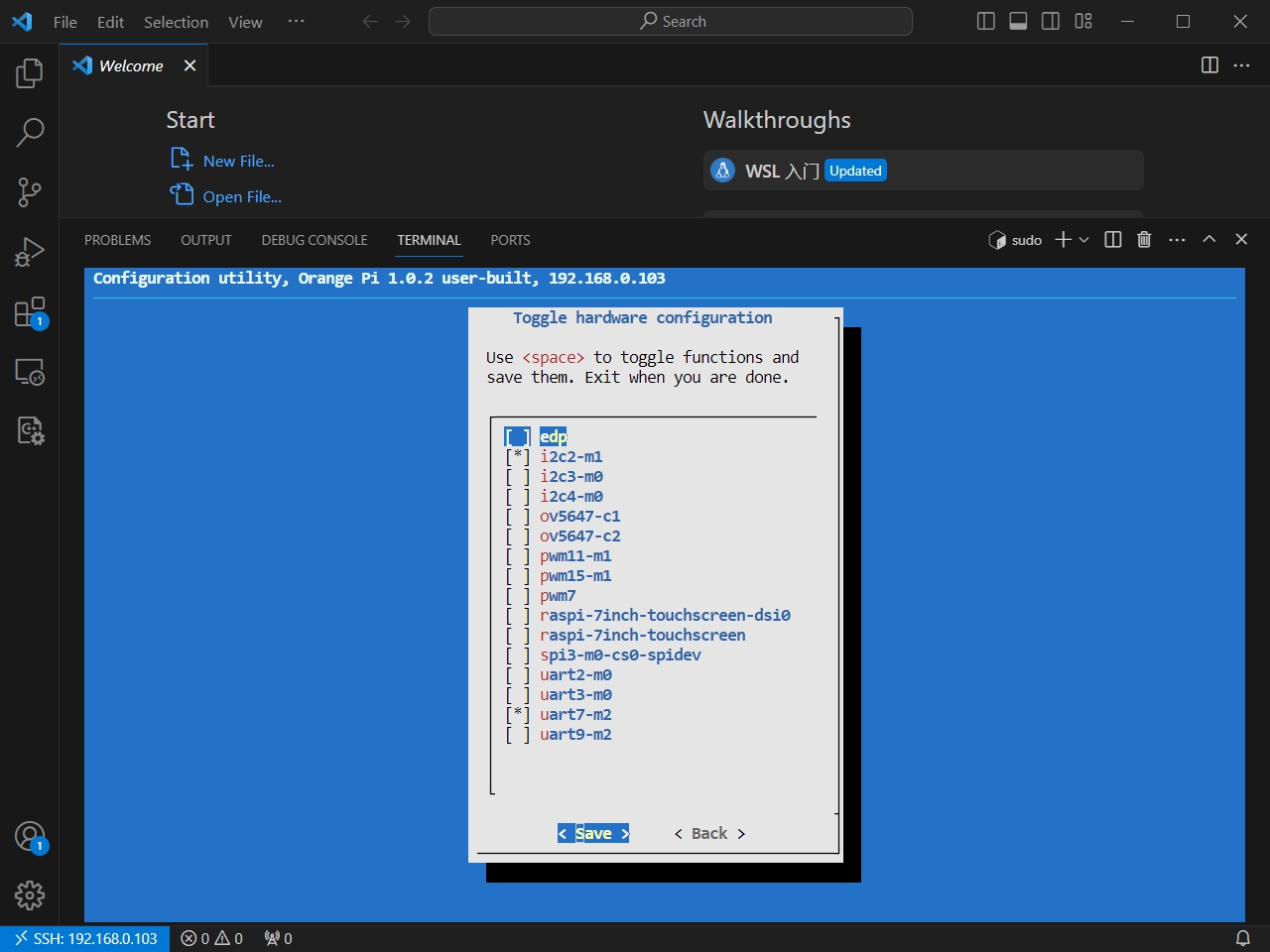Maximize the panel size
1270x952 pixels.
[1209, 239]
